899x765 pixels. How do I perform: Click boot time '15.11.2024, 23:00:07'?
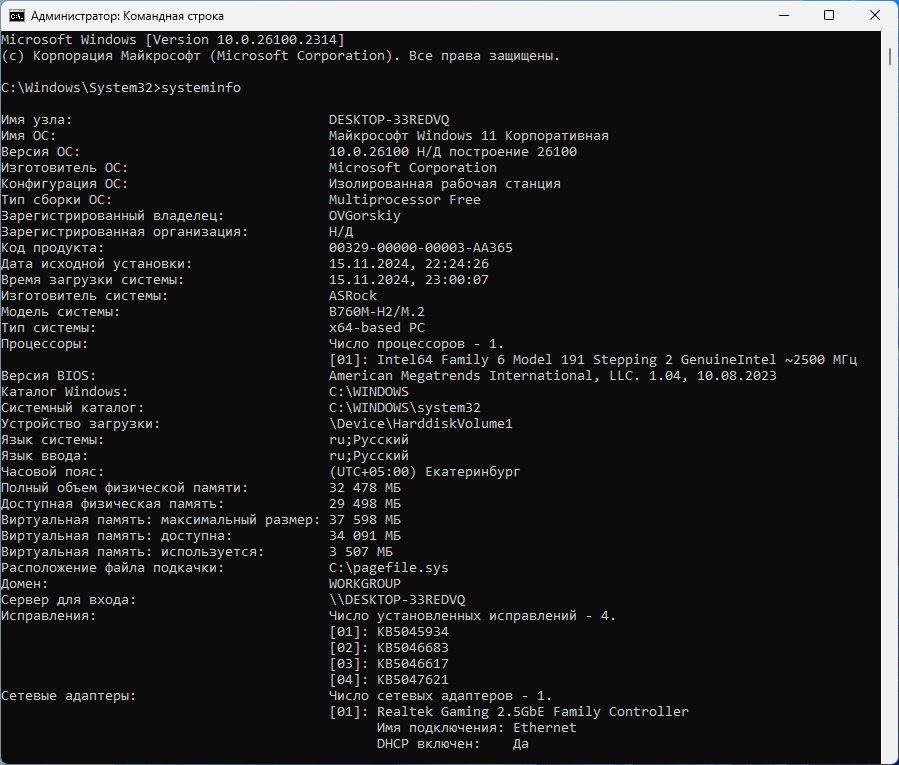[408, 280]
